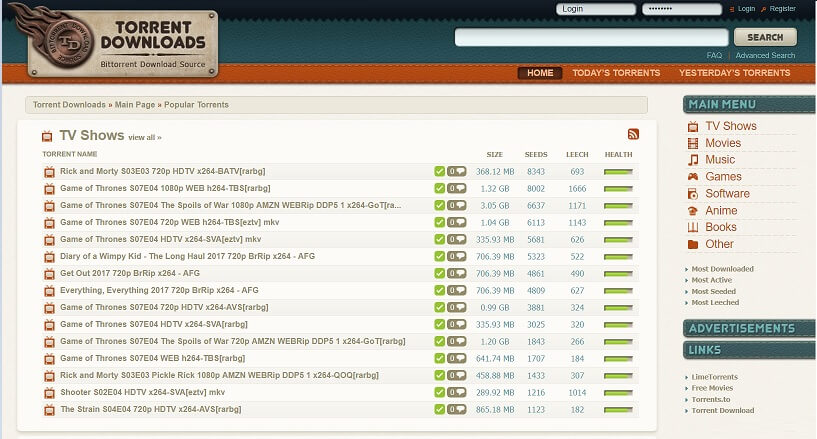Open Torrent Download sidebar link
Image resolution: width=817 pixels, height=439 pixels.
(x=723, y=411)
